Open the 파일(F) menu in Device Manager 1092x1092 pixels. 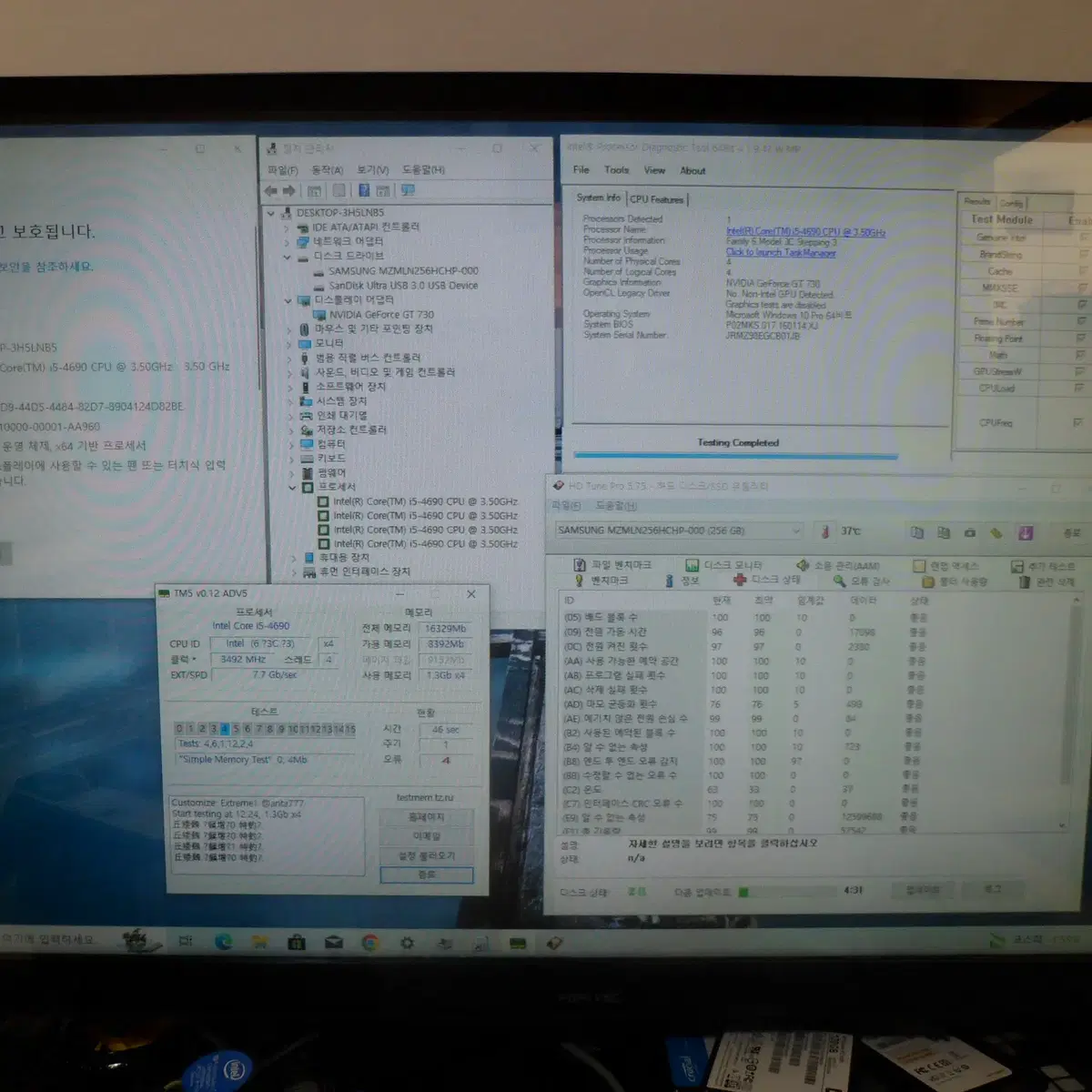pyautogui.click(x=282, y=170)
